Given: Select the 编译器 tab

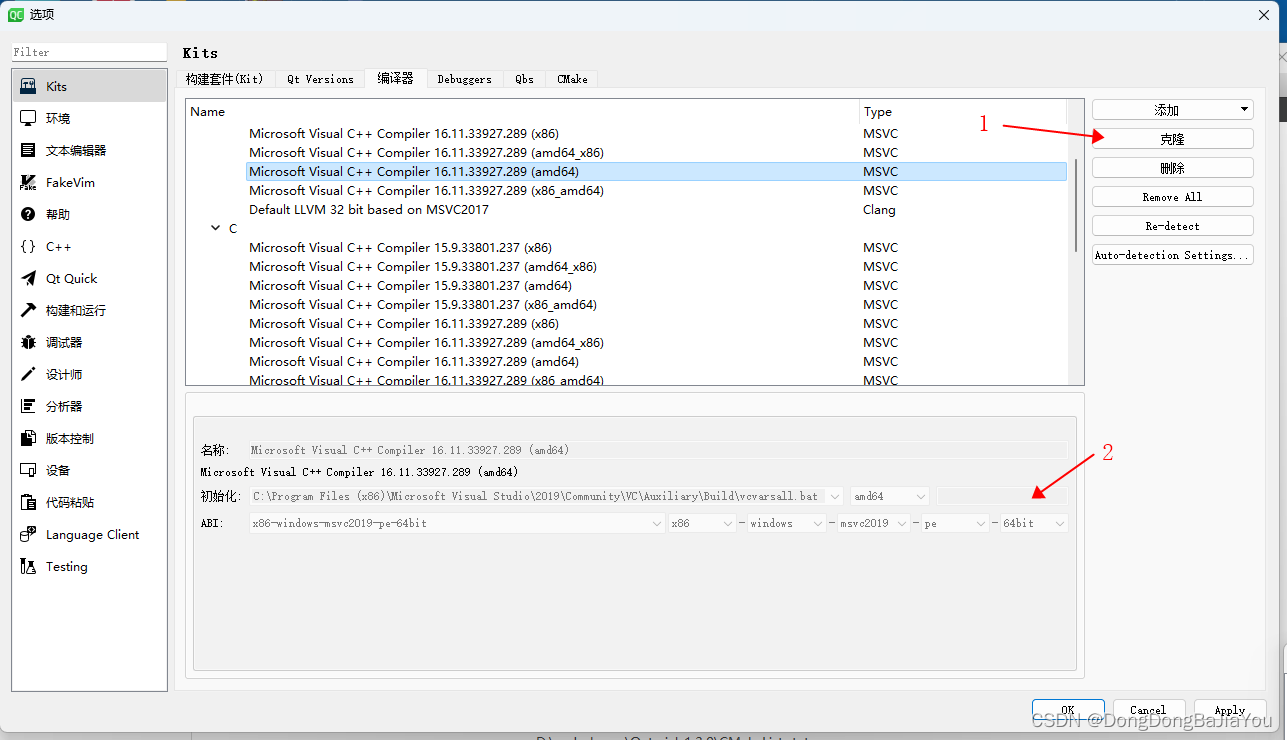Looking at the screenshot, I should coord(395,78).
